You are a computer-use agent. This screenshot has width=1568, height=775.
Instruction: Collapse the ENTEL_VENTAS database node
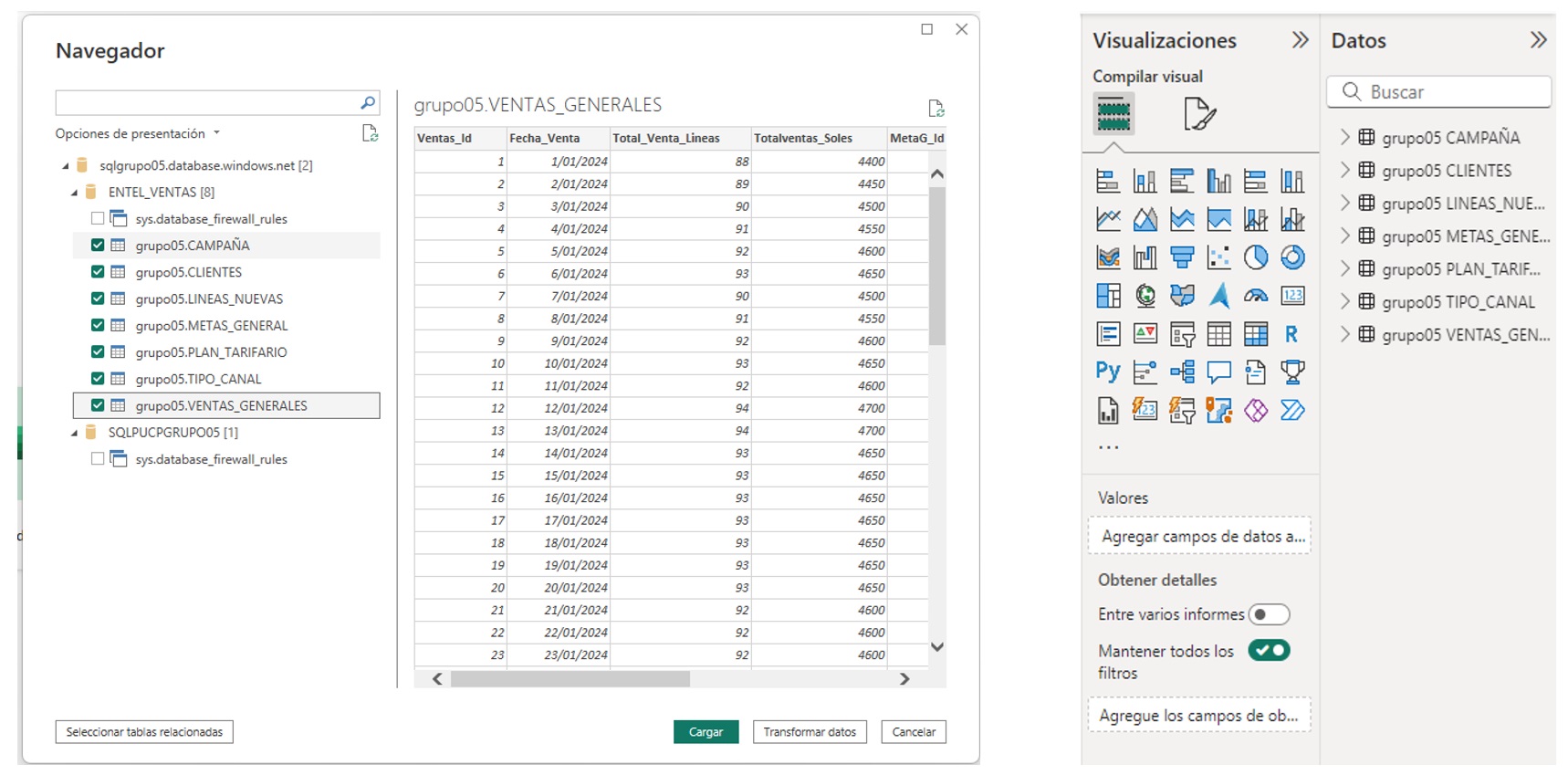click(75, 193)
